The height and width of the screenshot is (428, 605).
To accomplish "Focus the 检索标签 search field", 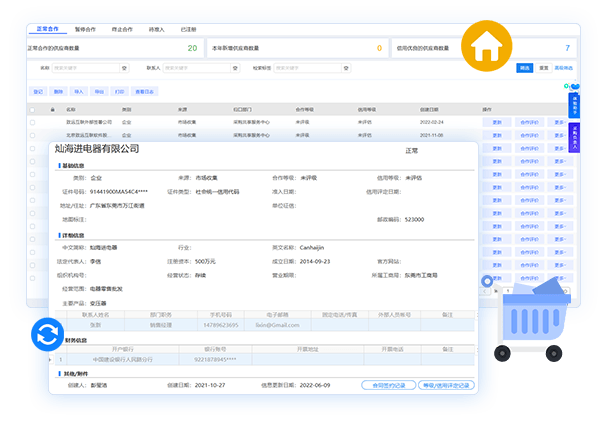I will pyautogui.click(x=308, y=68).
